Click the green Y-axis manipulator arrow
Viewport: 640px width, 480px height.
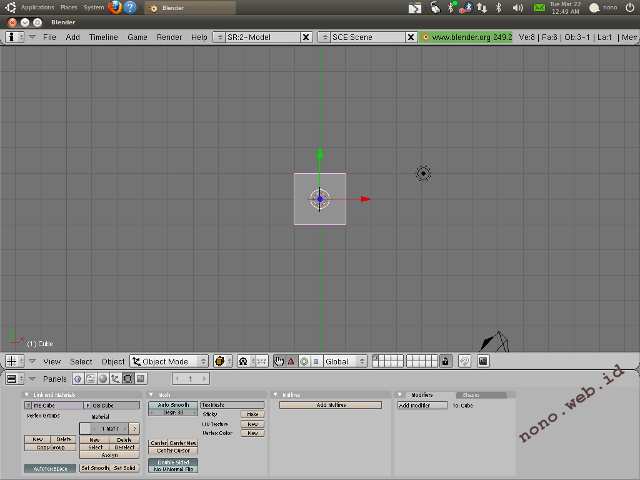(320, 154)
